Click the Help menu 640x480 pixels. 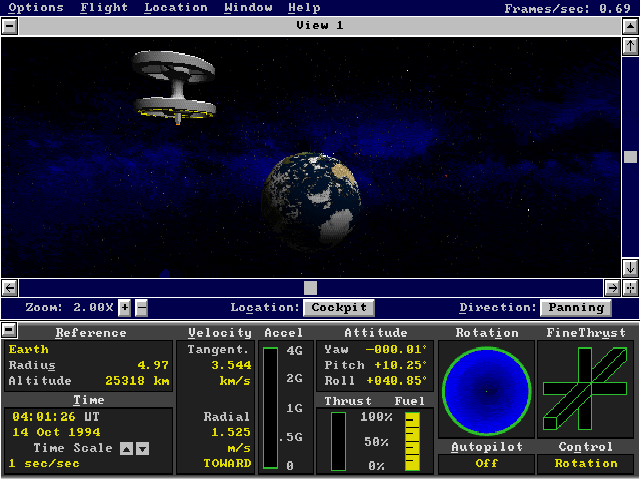tap(304, 7)
